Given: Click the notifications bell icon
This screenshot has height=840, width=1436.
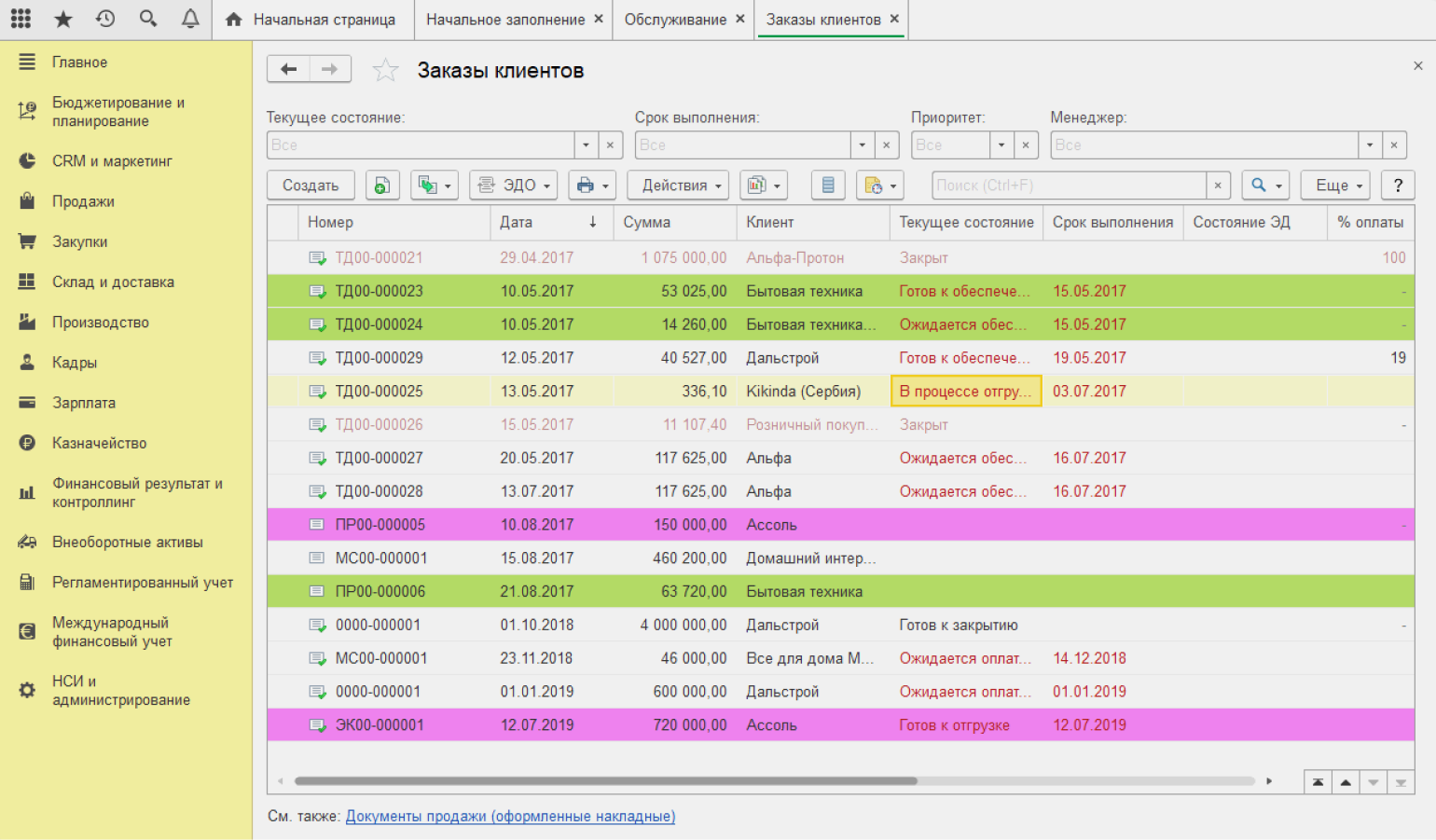Looking at the screenshot, I should (190, 19).
